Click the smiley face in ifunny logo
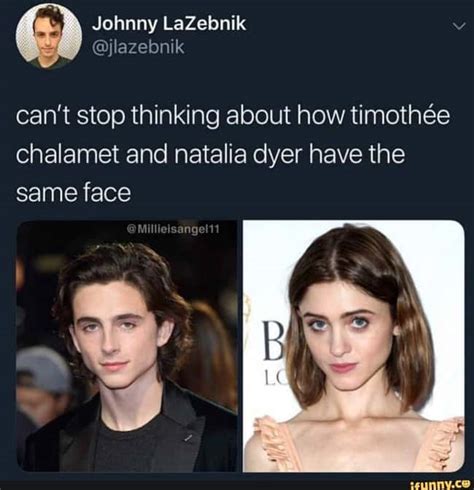 (466, 484)
